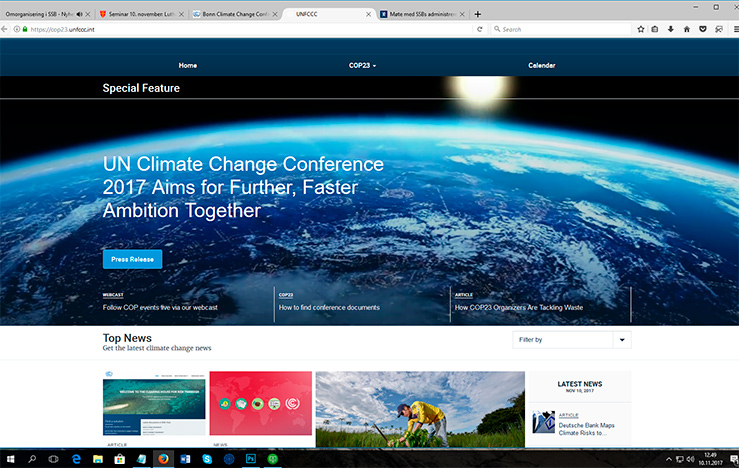Go to Firefox home page icon

tap(687, 29)
